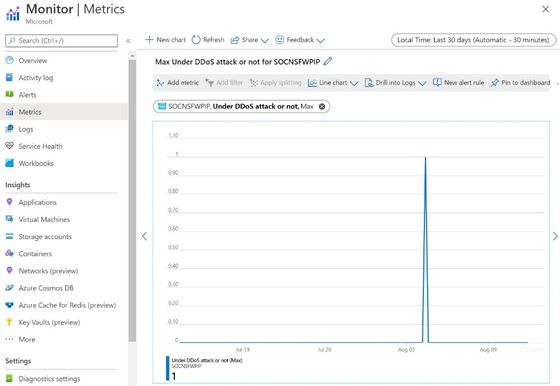Viewport: 560px width, 386px height.
Task: Open Storage accounts insights
Action: coord(45,236)
